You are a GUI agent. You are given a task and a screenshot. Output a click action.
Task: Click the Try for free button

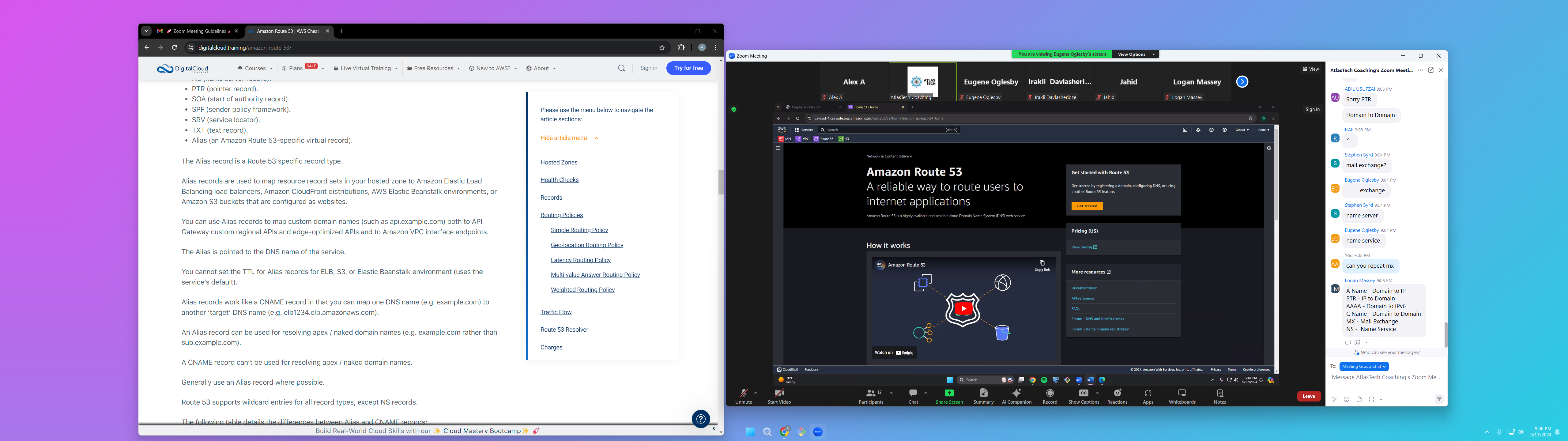coord(688,68)
